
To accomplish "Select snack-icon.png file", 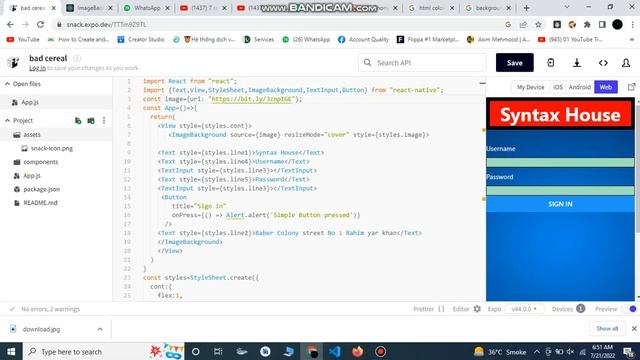I will point(52,148).
